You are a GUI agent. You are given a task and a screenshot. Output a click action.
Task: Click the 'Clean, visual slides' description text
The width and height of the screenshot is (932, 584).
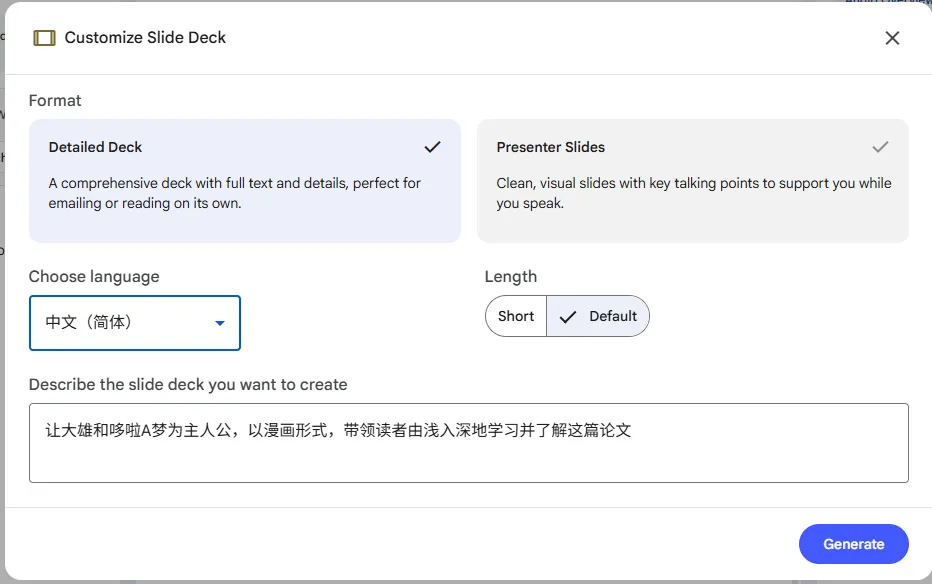coord(693,193)
